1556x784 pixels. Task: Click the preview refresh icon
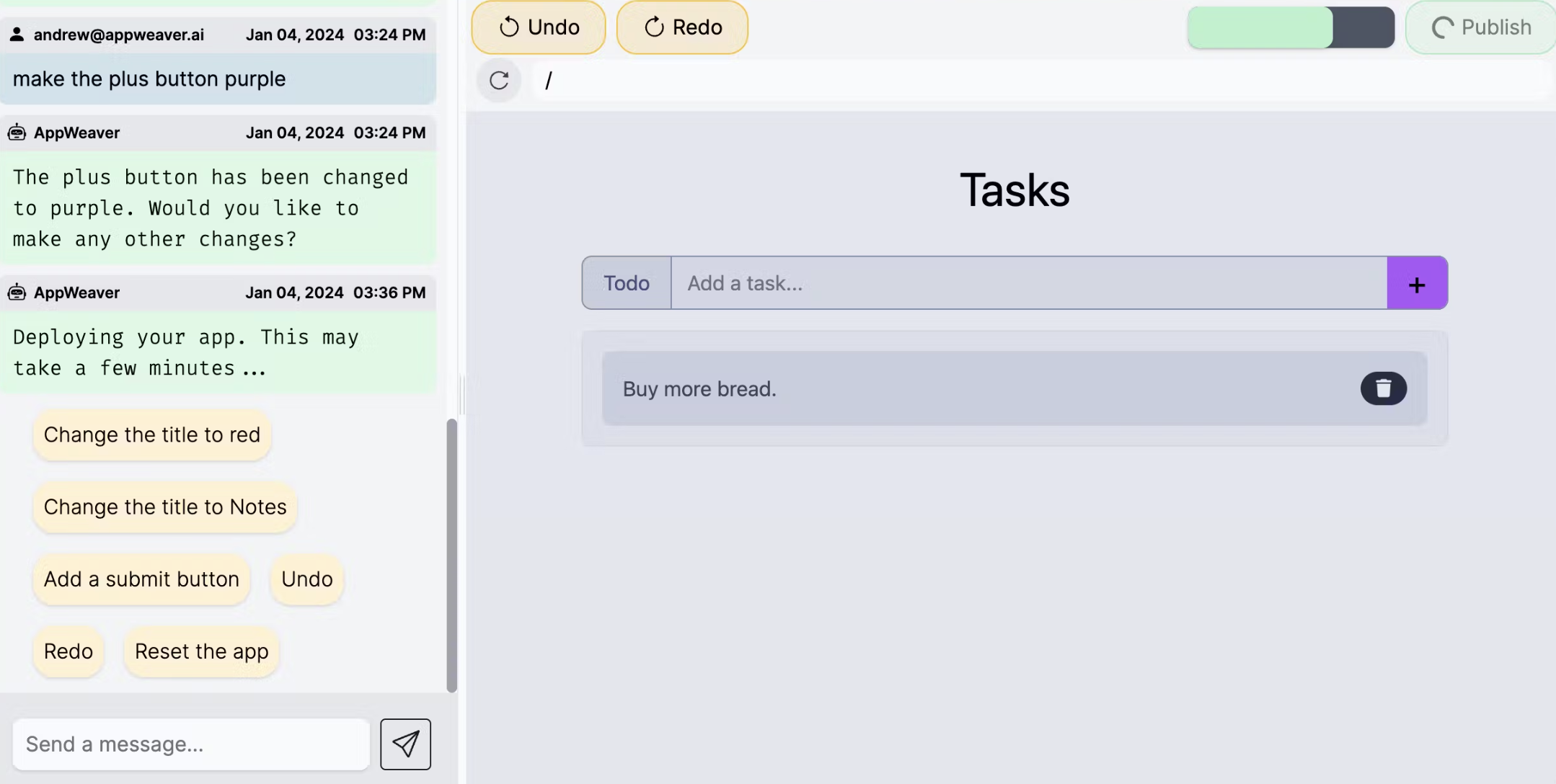(x=499, y=80)
